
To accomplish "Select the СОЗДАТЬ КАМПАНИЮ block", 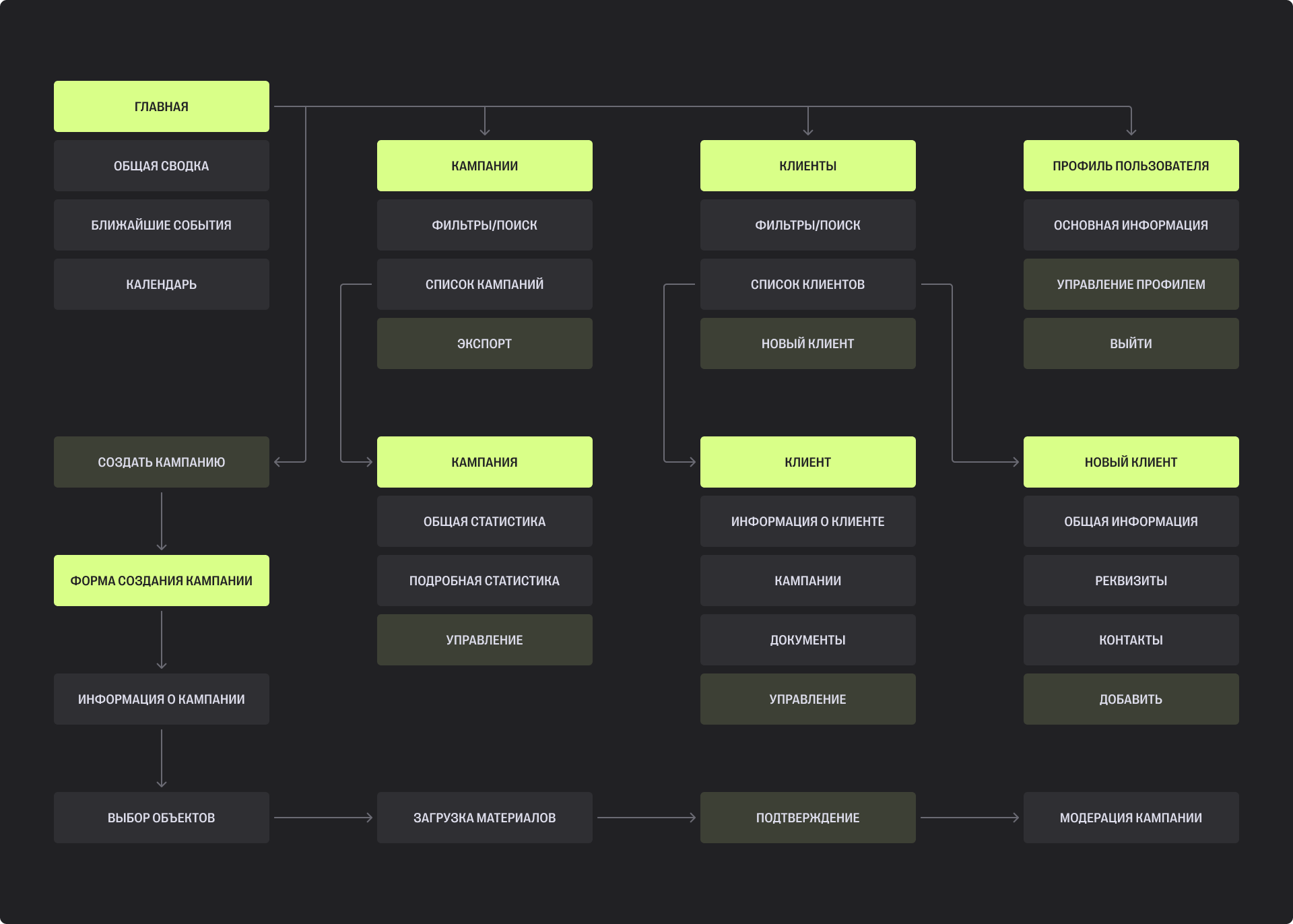I will click(162, 462).
